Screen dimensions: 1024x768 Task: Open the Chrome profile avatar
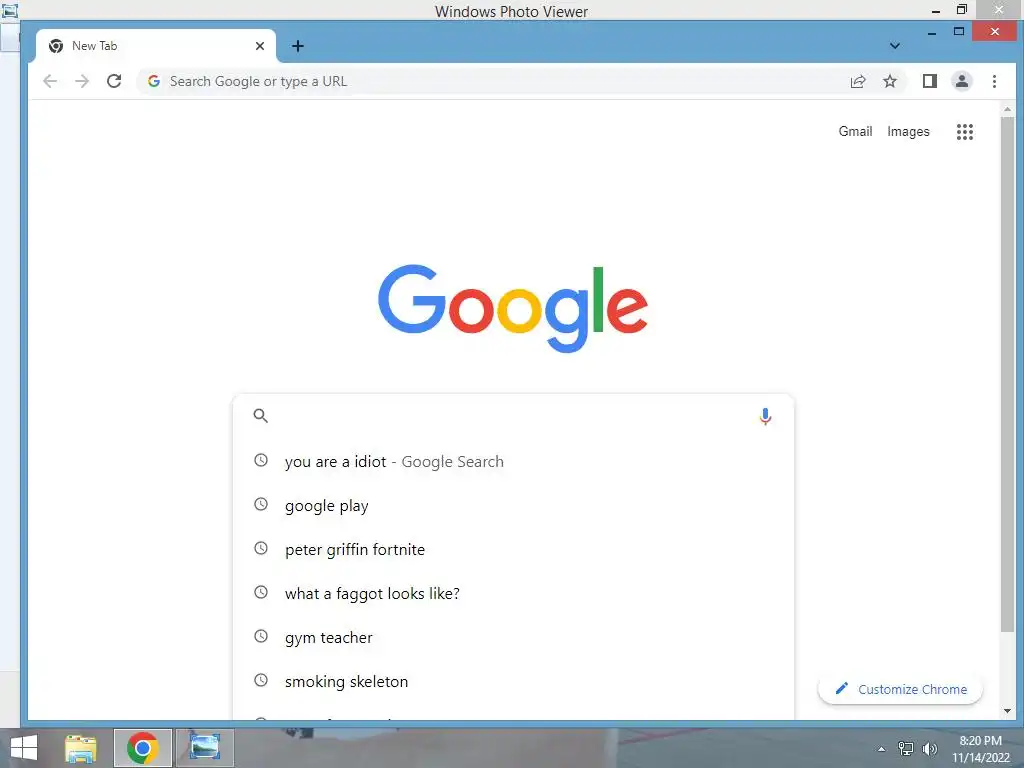pyautogui.click(x=961, y=81)
